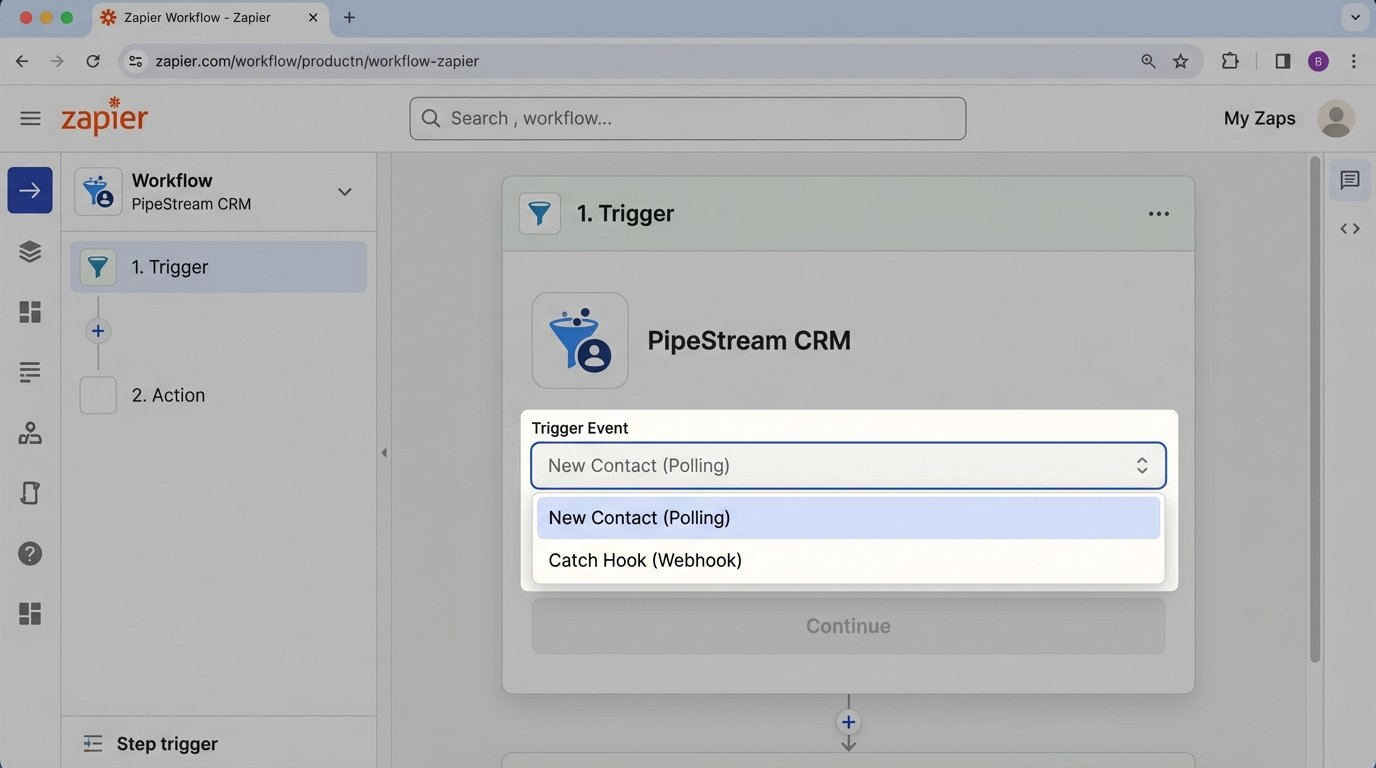Open the notes/sticky panel from sidebar
Image resolution: width=1376 pixels, height=768 pixels.
(30, 492)
